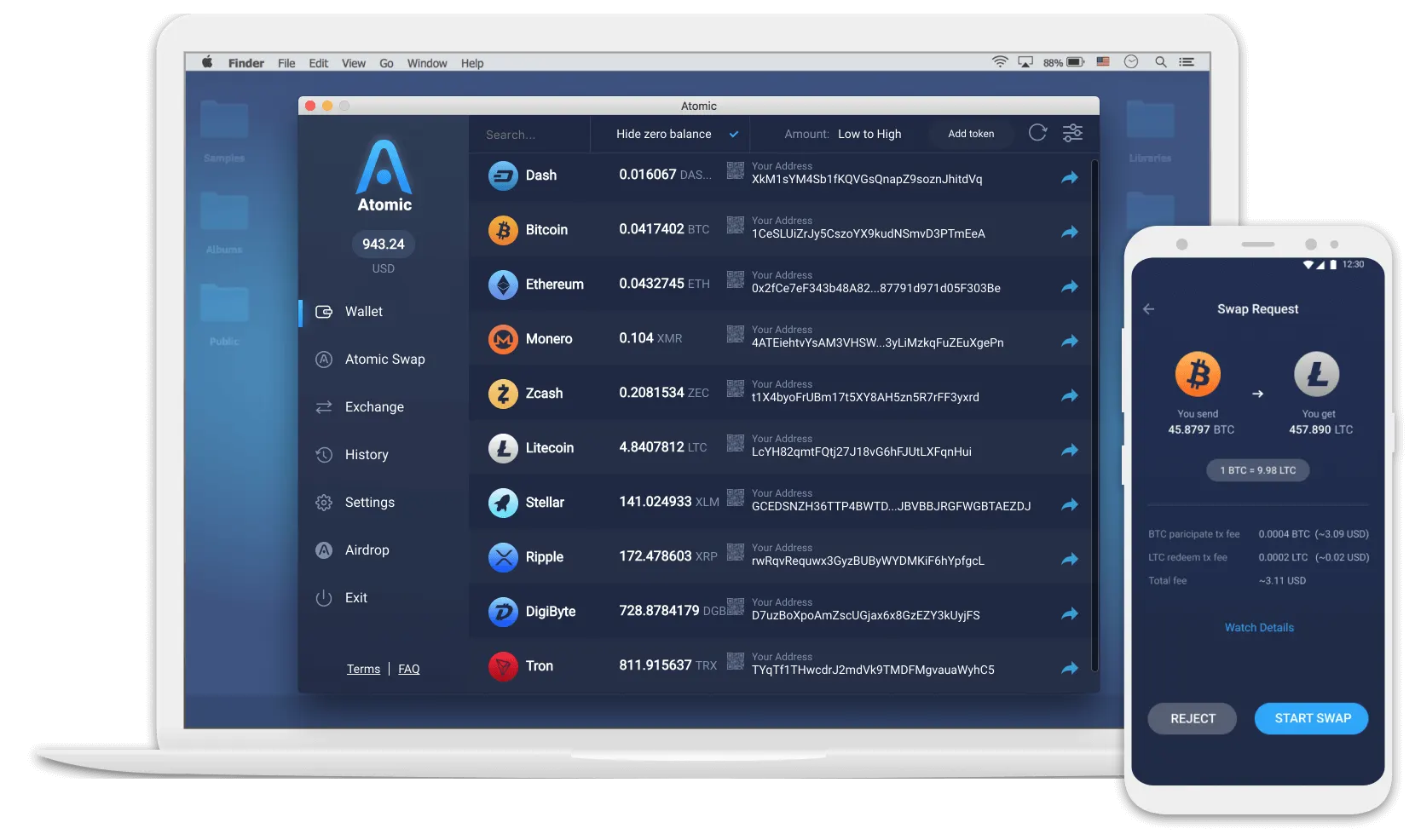Viewport: 1415px width, 840px height.
Task: Show the QR code for Litecoin address
Action: (735, 443)
